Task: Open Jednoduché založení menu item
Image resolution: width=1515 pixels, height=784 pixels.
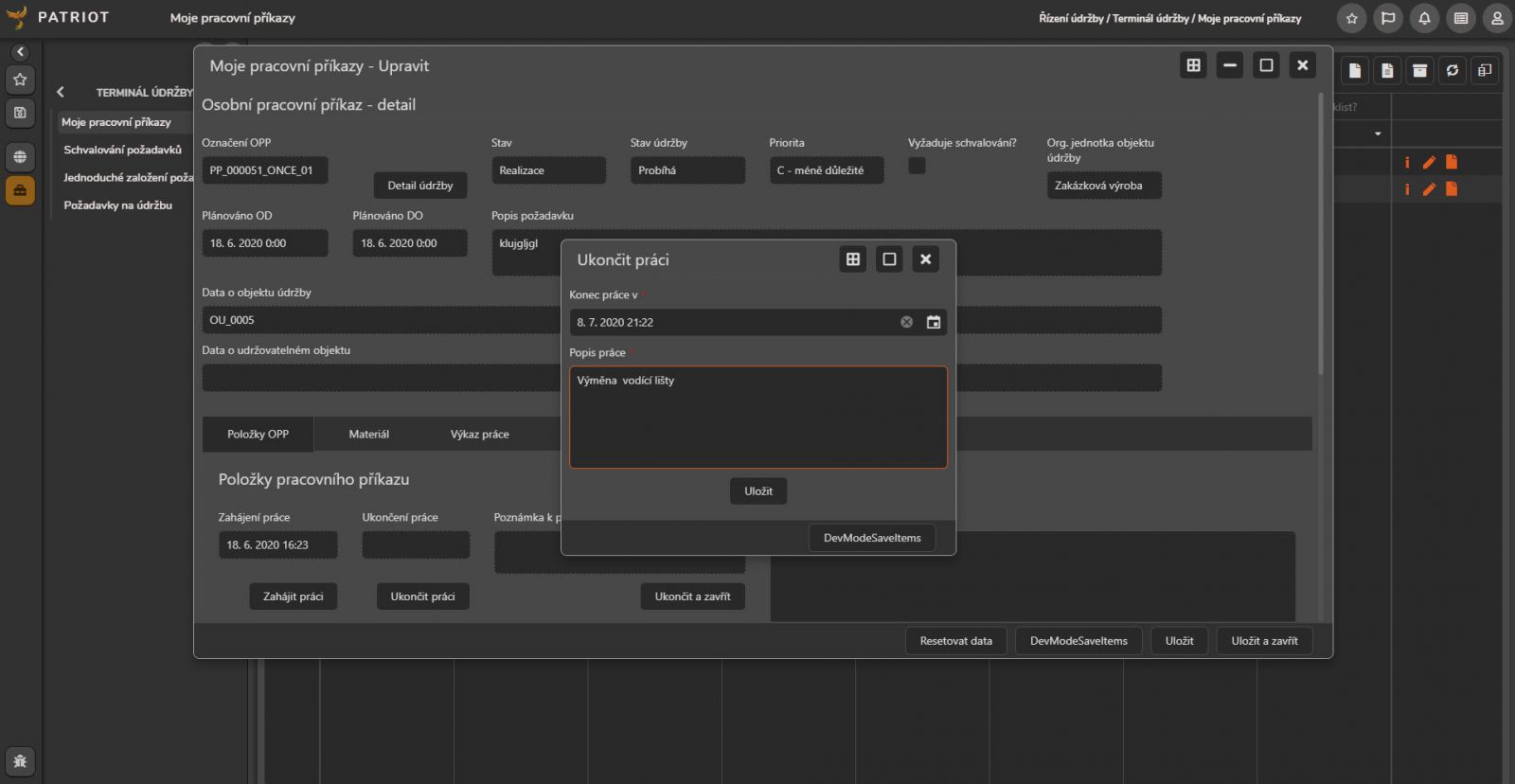Action: [x=128, y=177]
